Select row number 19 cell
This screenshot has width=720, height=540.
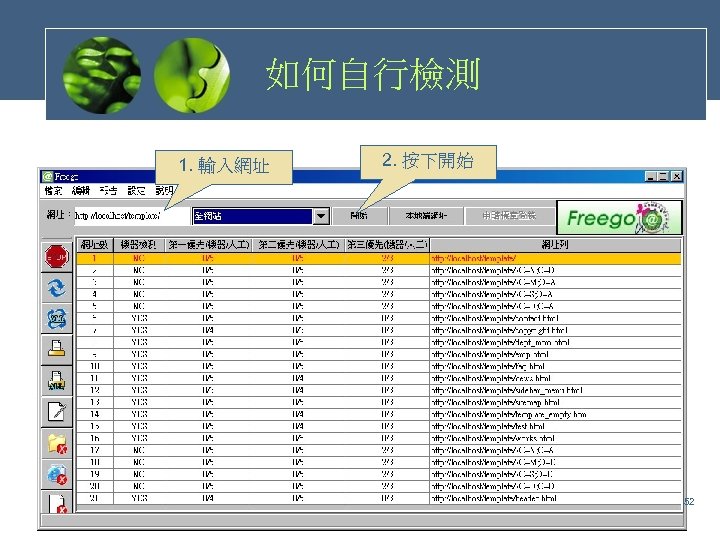point(95,474)
